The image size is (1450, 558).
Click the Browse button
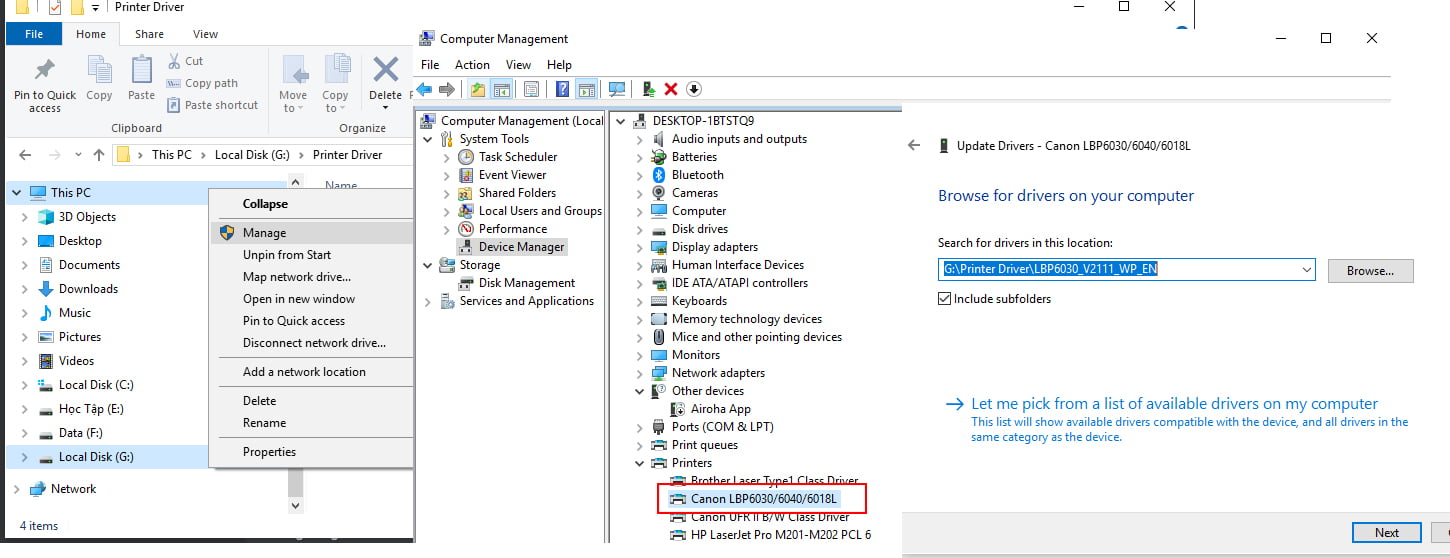point(1370,271)
